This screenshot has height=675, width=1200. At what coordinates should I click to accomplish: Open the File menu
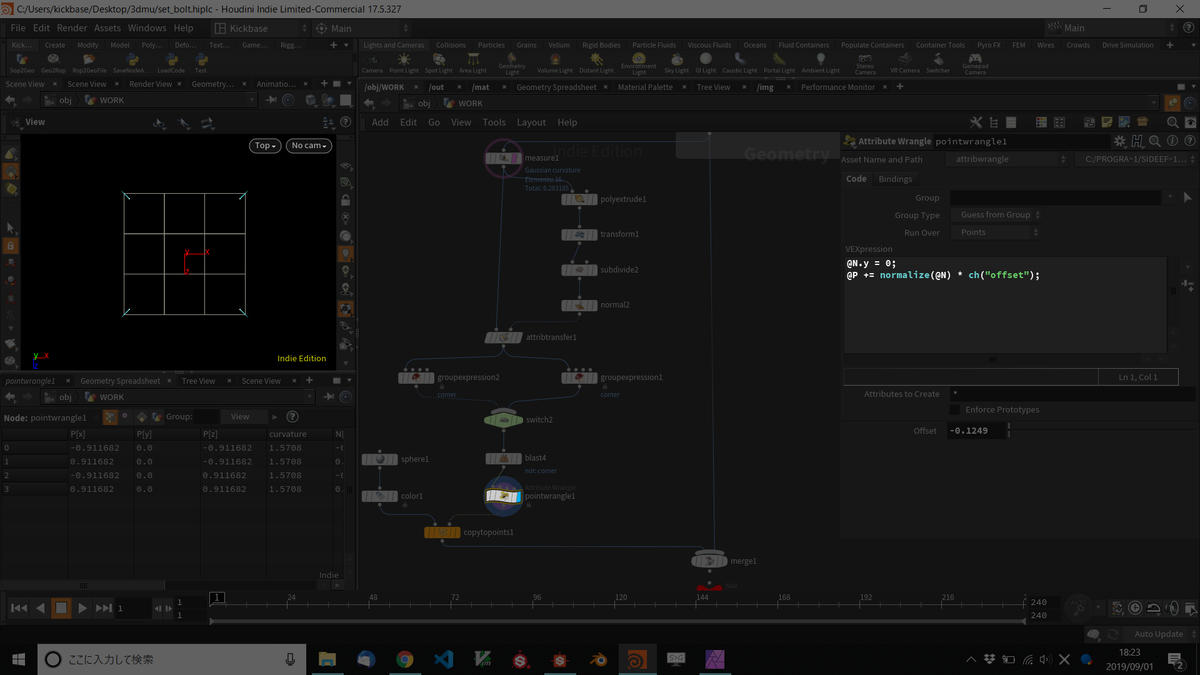coord(18,28)
